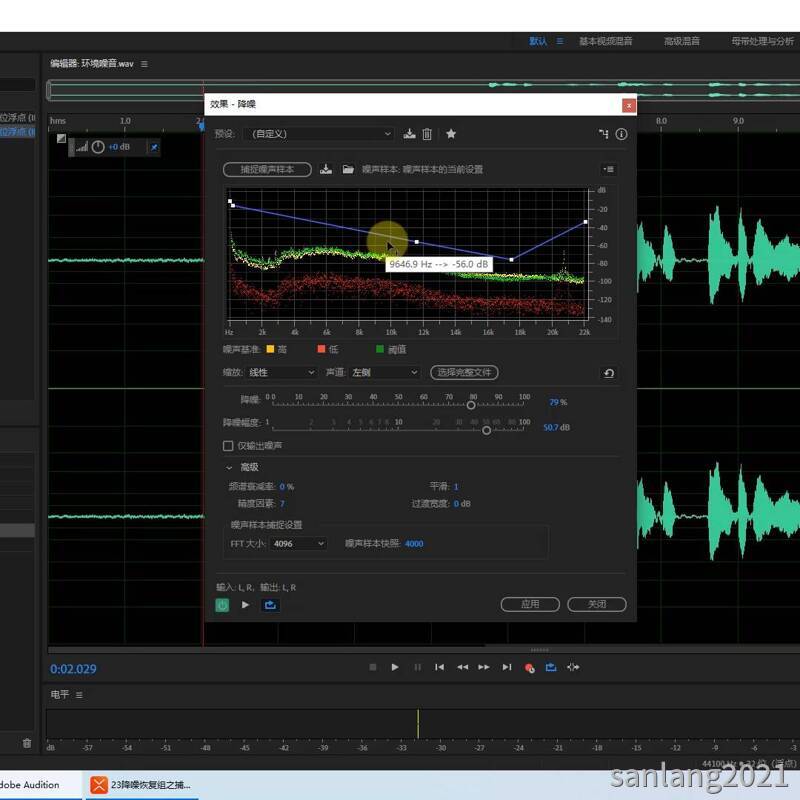This screenshot has width=800, height=800.
Task: Open the 缩放 dropdown set to 线性
Action: point(281,372)
